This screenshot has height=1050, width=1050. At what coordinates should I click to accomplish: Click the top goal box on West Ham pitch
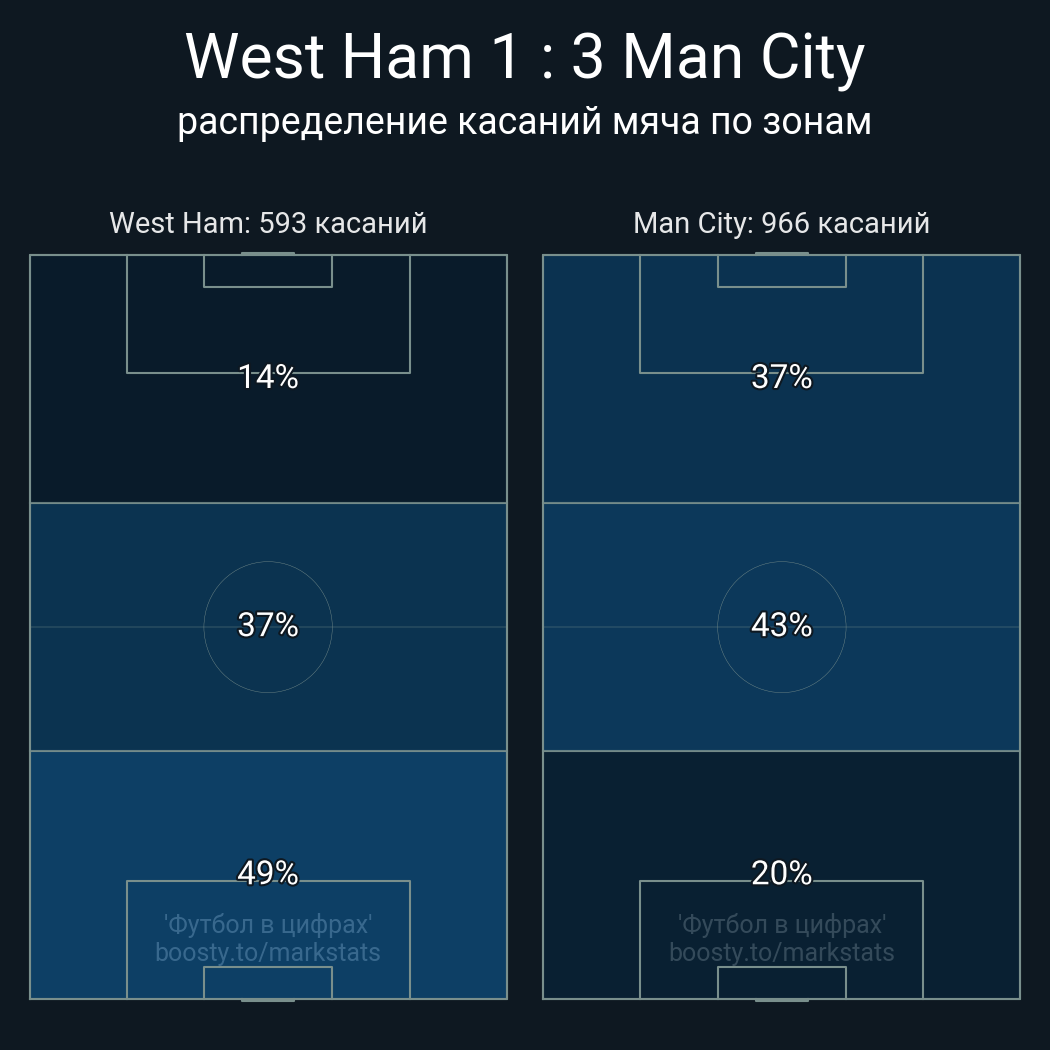pos(268,271)
